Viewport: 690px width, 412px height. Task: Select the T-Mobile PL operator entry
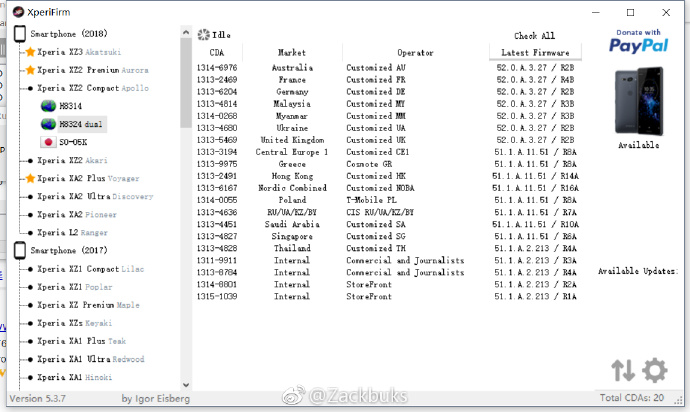point(371,200)
